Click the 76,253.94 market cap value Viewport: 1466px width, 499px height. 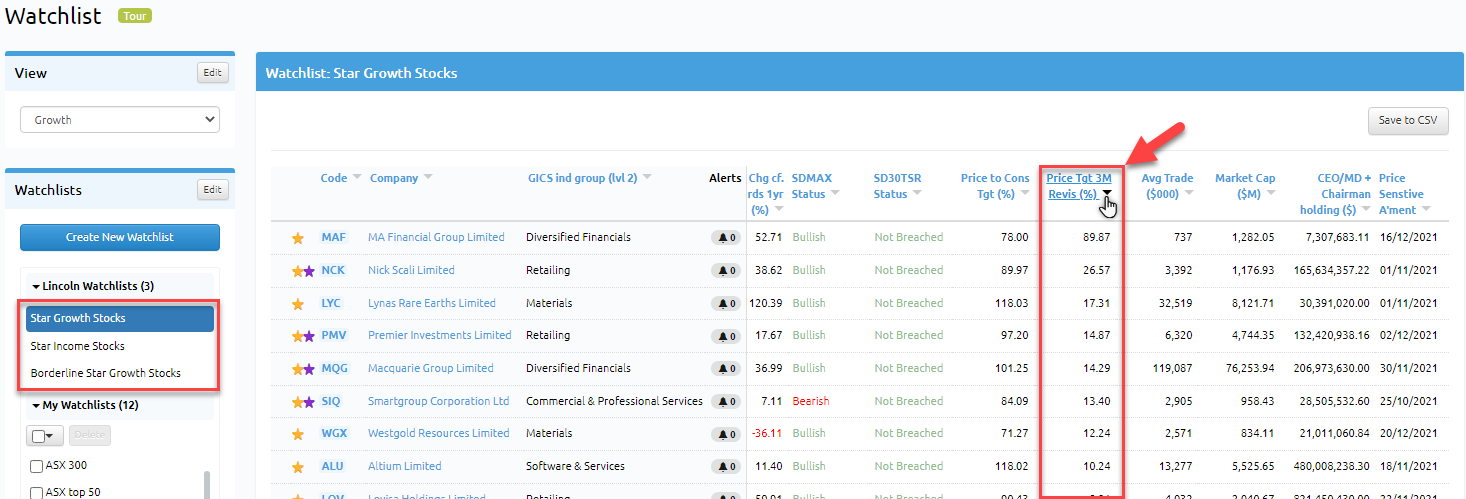[1250, 369]
